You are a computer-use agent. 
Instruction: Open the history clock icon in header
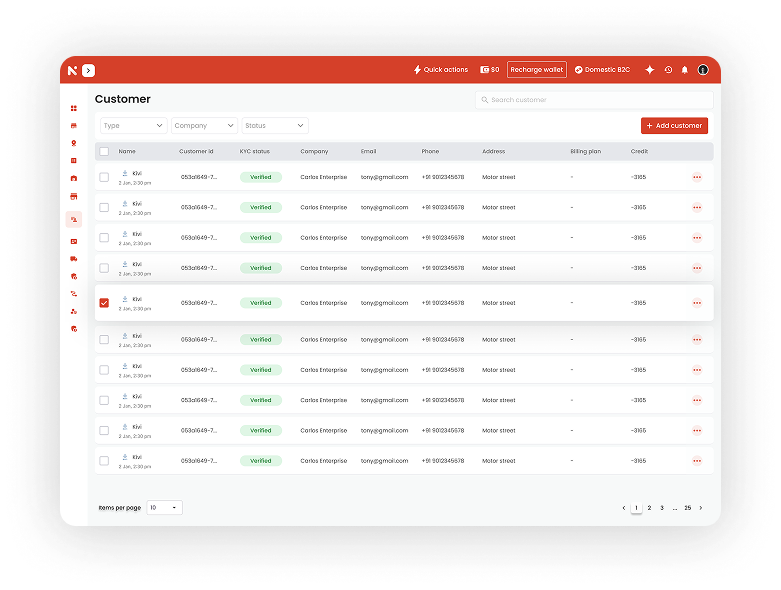coord(668,70)
